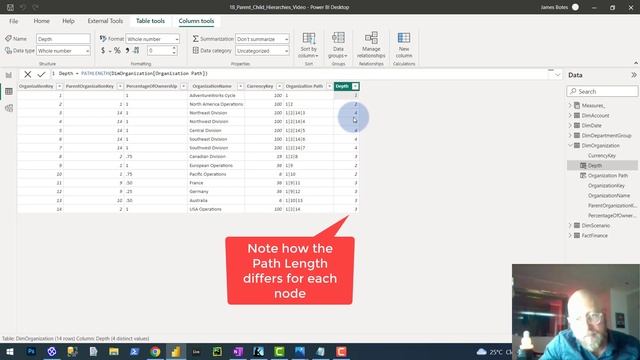Image resolution: width=640 pixels, height=360 pixels.
Task: Collapse the ribbon using the caret
Action: [636, 63]
